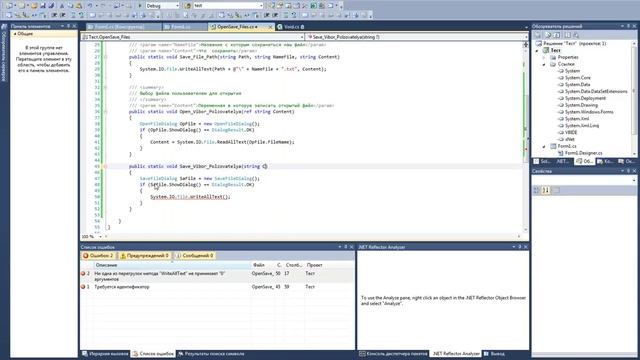Click the Paste toolbar icon
The height and width of the screenshot is (360, 640).
79,6
